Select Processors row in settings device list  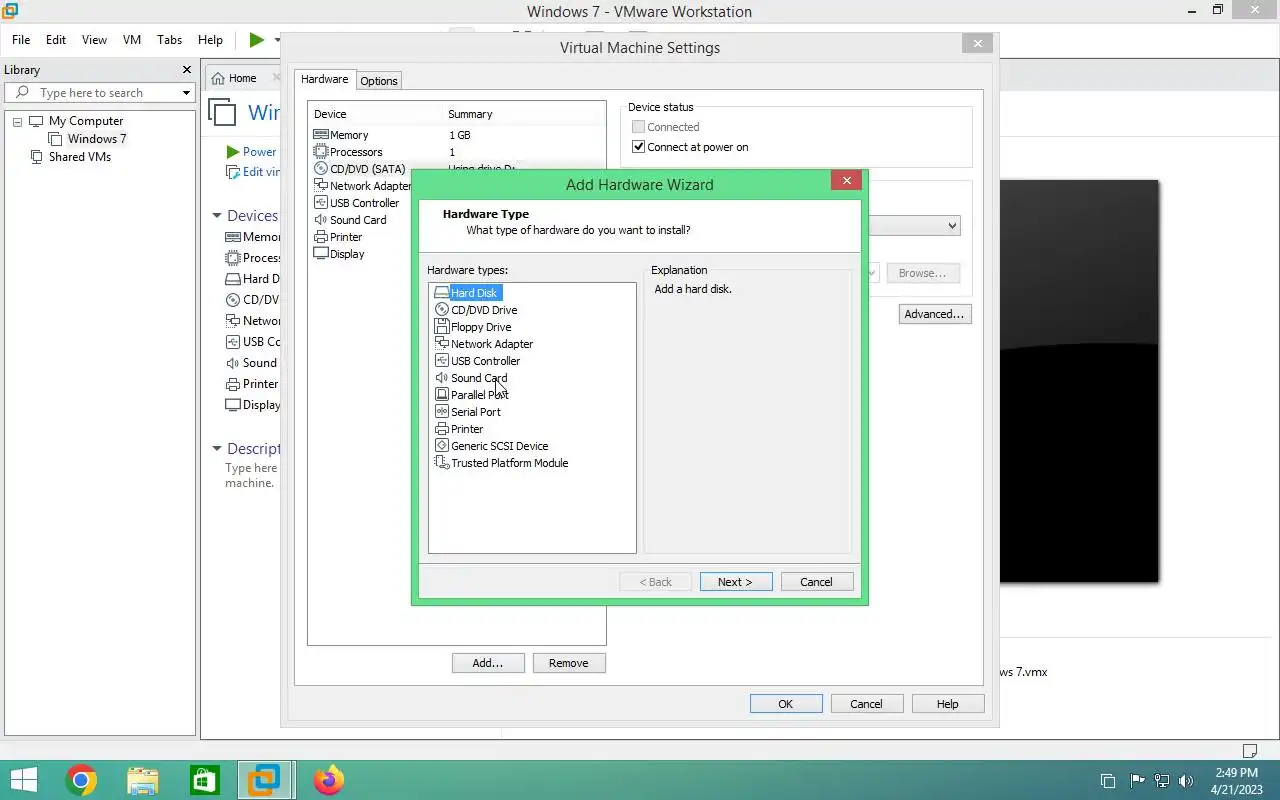[x=456, y=152]
